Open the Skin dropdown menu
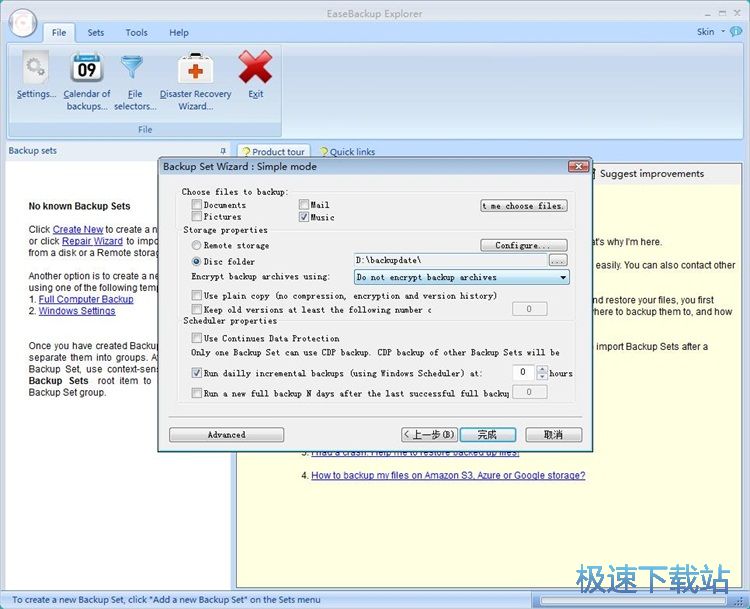Screen dimensions: 750x609 click(x=711, y=32)
